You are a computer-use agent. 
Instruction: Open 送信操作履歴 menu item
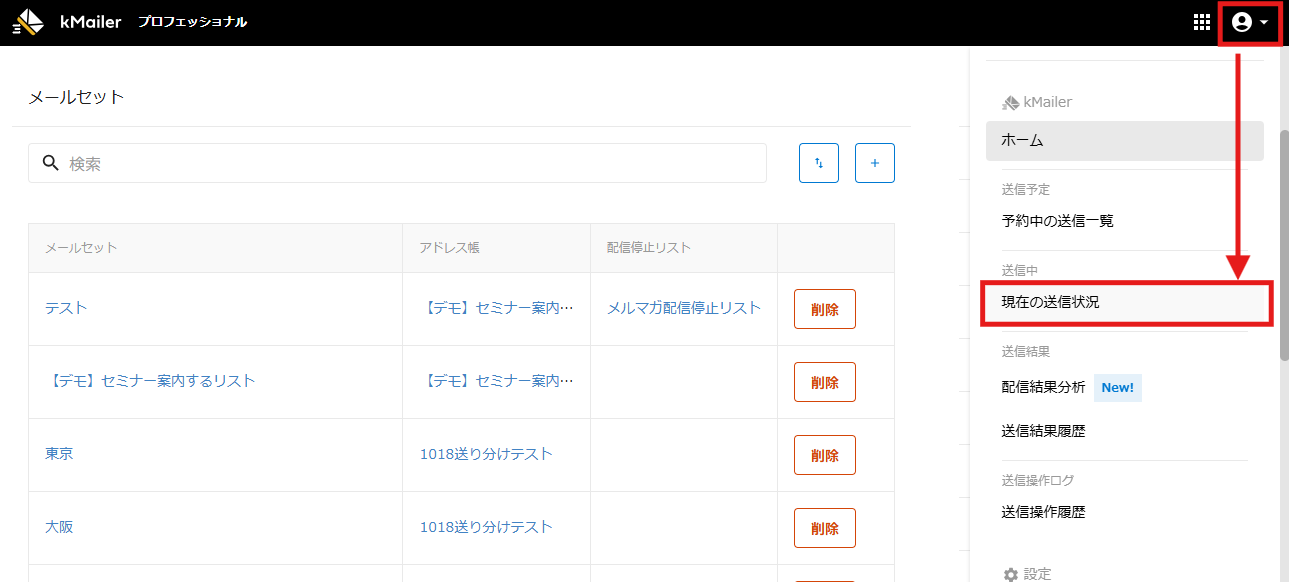coord(1043,512)
